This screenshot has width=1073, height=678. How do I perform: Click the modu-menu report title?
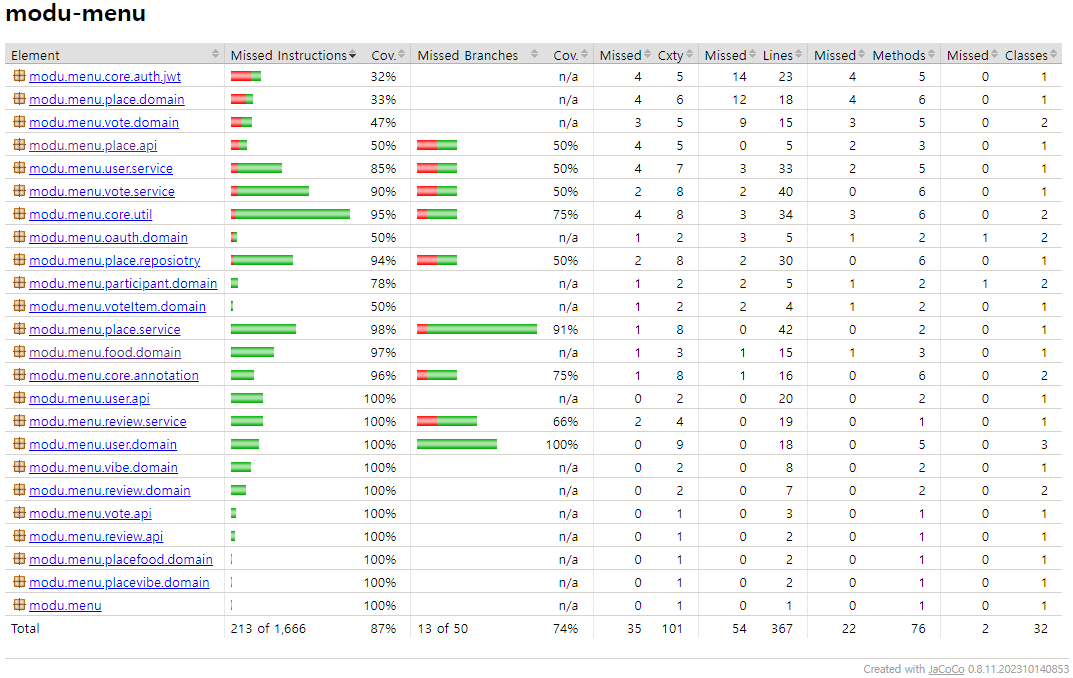click(x=75, y=13)
